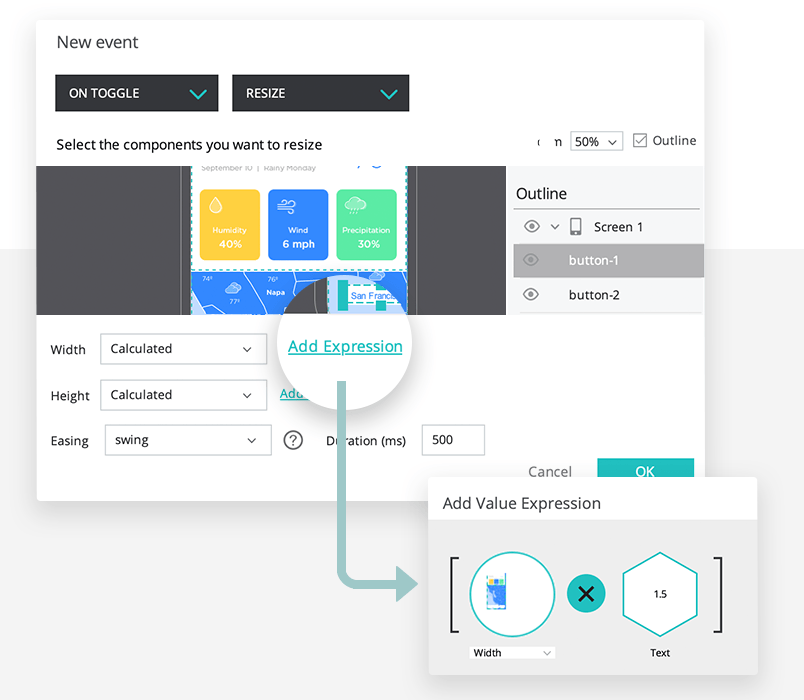Click the Duration (ms) input field
Image resolution: width=804 pixels, height=700 pixels.
(x=453, y=440)
